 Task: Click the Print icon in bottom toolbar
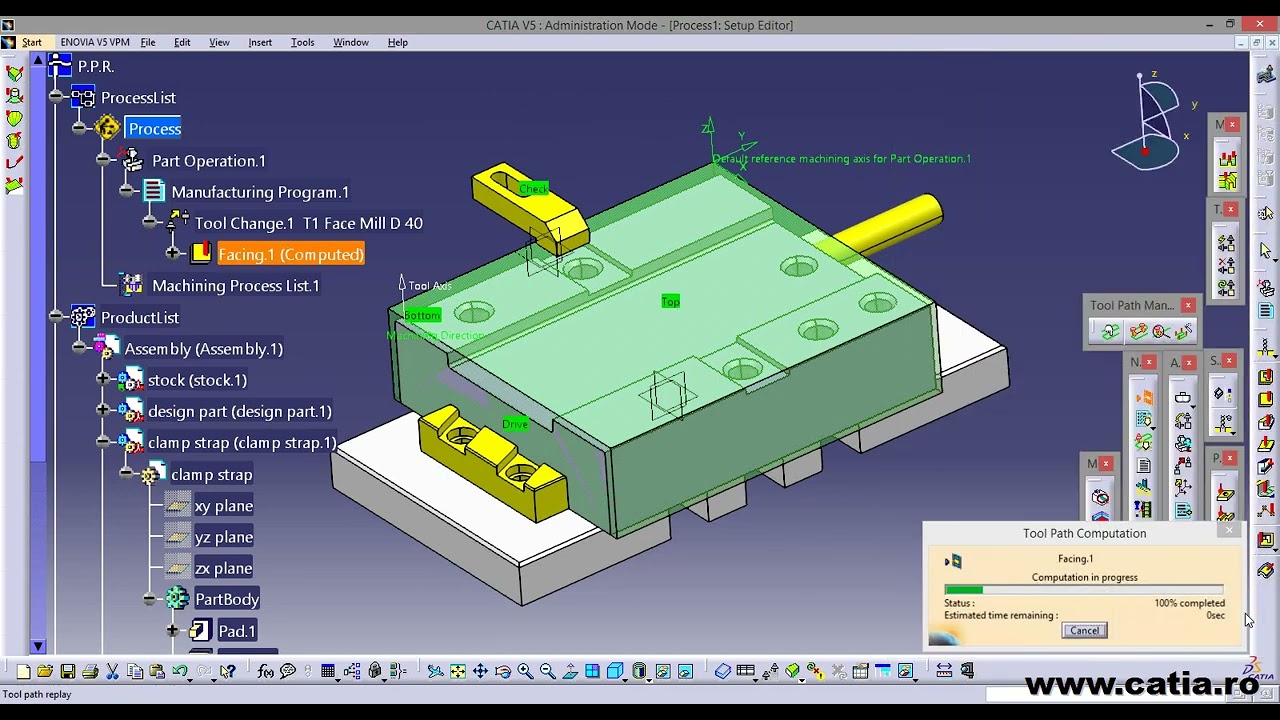90,672
